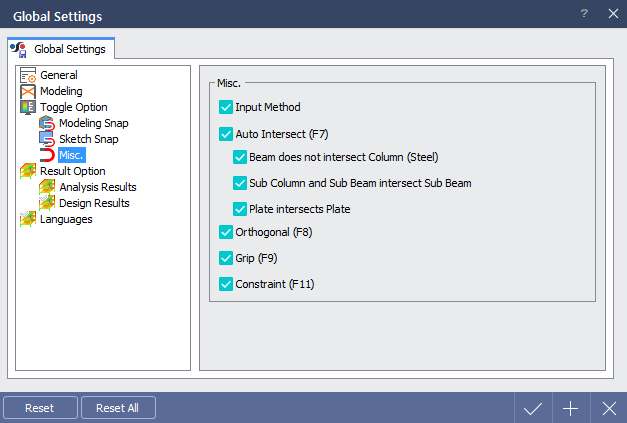Select the Modeling Snap magnet icon

point(47,123)
